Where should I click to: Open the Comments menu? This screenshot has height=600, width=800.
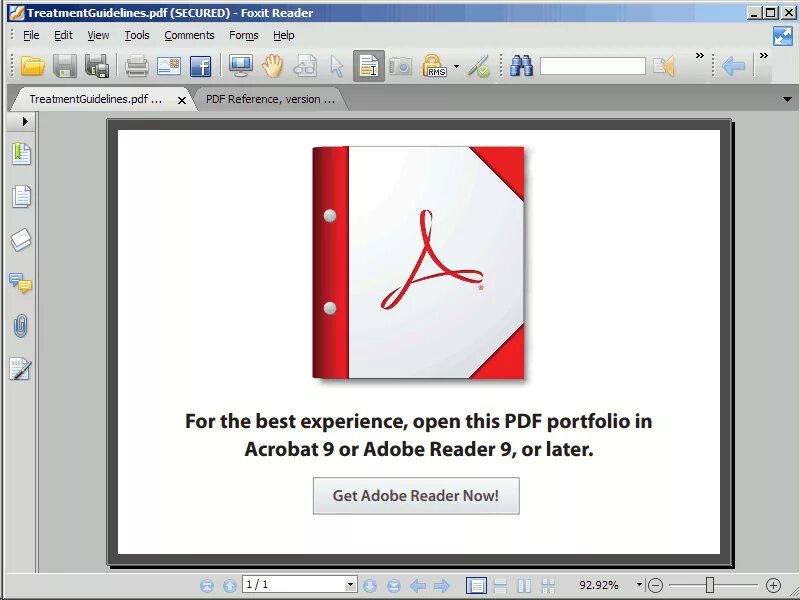point(189,35)
